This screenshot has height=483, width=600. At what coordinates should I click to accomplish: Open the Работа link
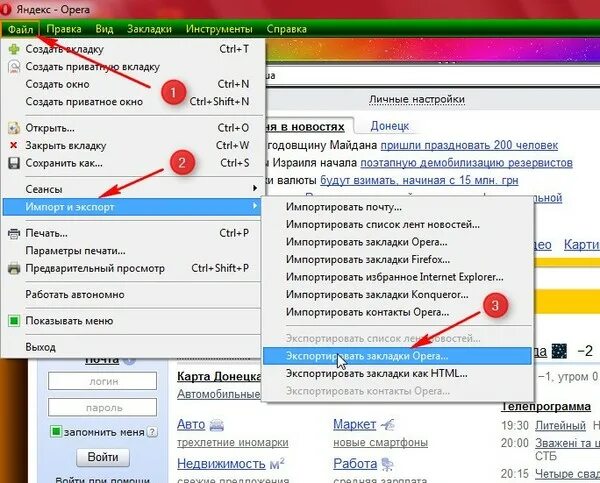pyautogui.click(x=355, y=464)
